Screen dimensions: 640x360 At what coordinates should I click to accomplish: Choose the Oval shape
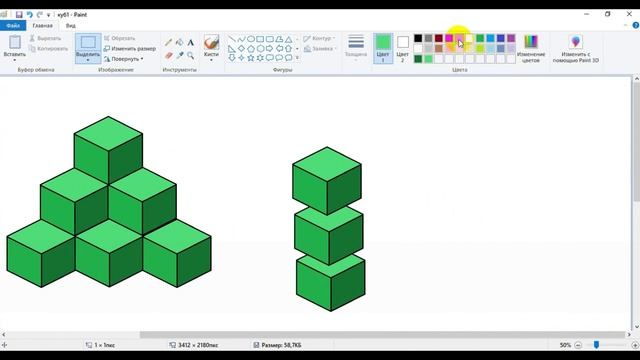[251, 39]
